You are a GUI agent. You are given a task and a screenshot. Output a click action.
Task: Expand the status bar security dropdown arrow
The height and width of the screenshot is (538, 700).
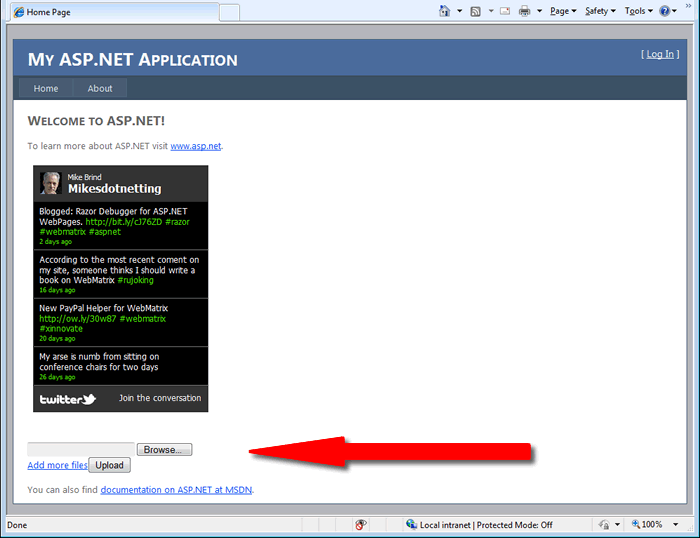617,525
